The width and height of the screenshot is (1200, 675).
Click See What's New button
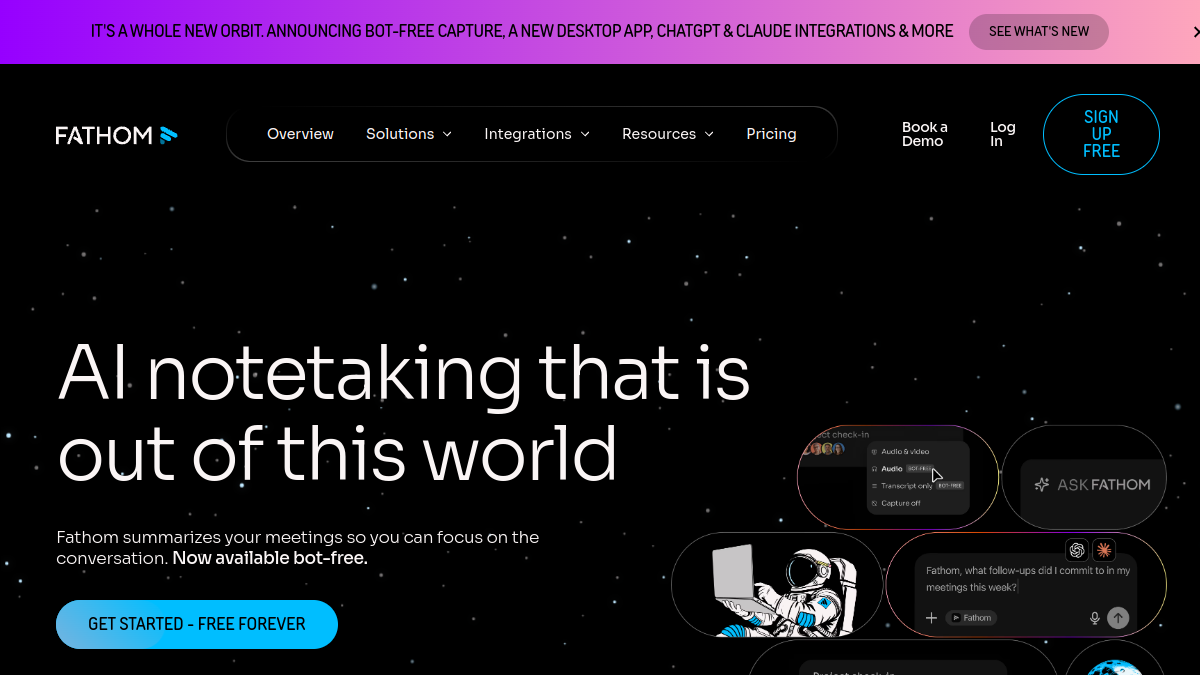[x=1039, y=32]
